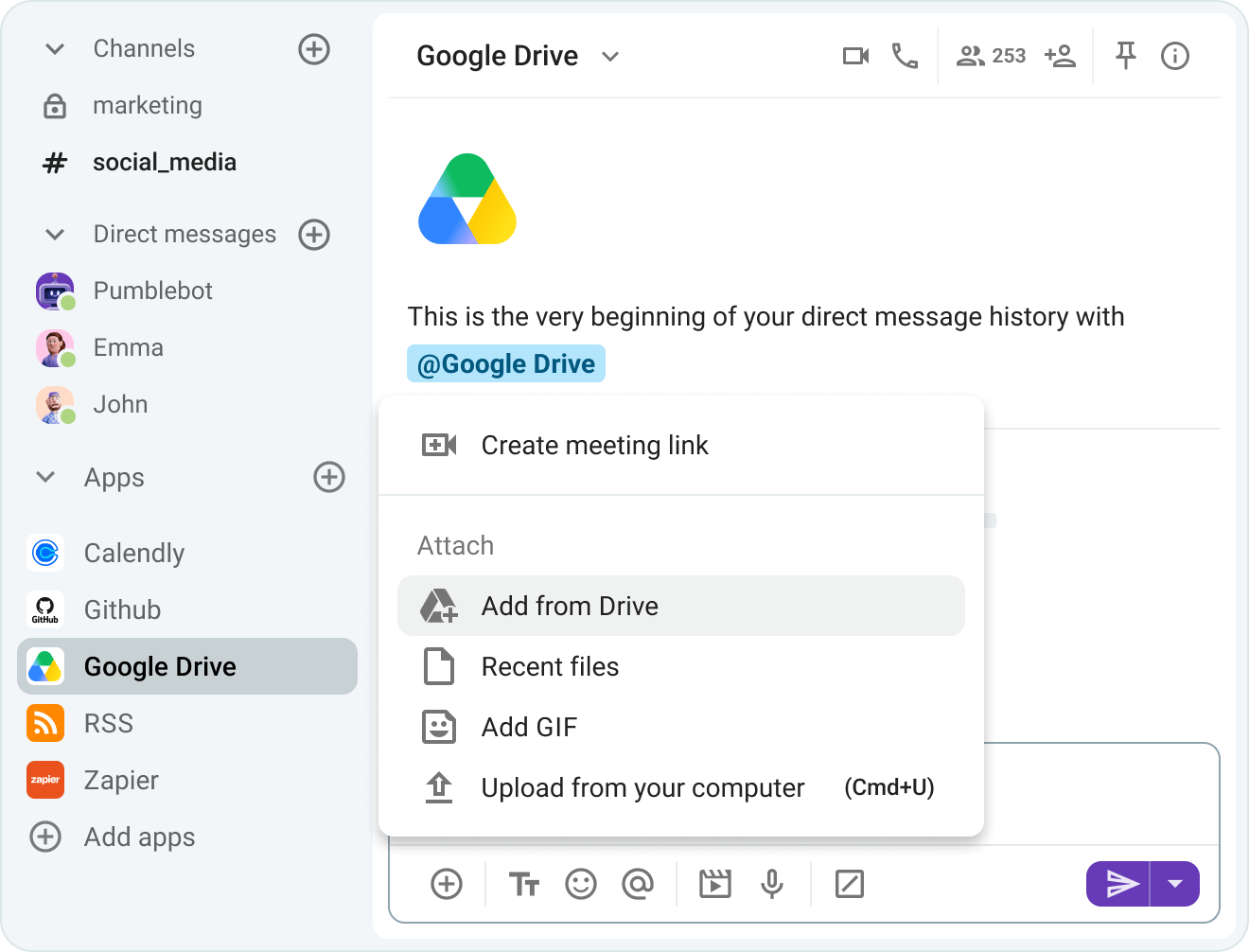Viewport: 1249px width, 952px height.
Task: Click the GitHub app icon
Action: tap(45, 609)
